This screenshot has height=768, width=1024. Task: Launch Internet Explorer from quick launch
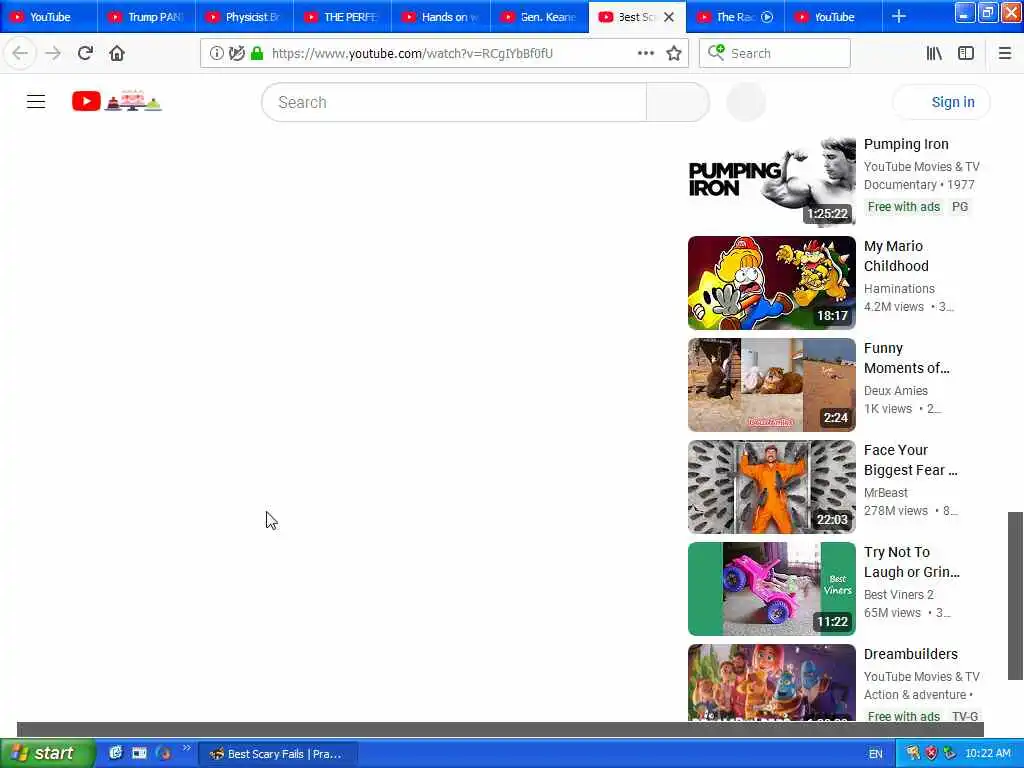pyautogui.click(x=116, y=753)
